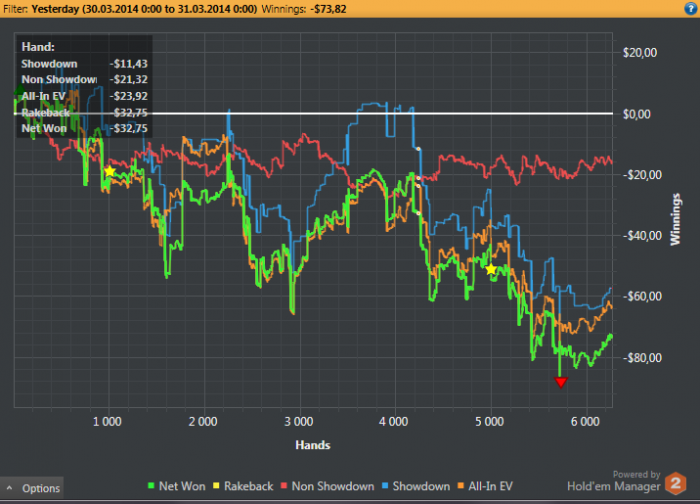Click the -$20,00 y-axis label
The width and height of the screenshot is (700, 504).
(642, 175)
